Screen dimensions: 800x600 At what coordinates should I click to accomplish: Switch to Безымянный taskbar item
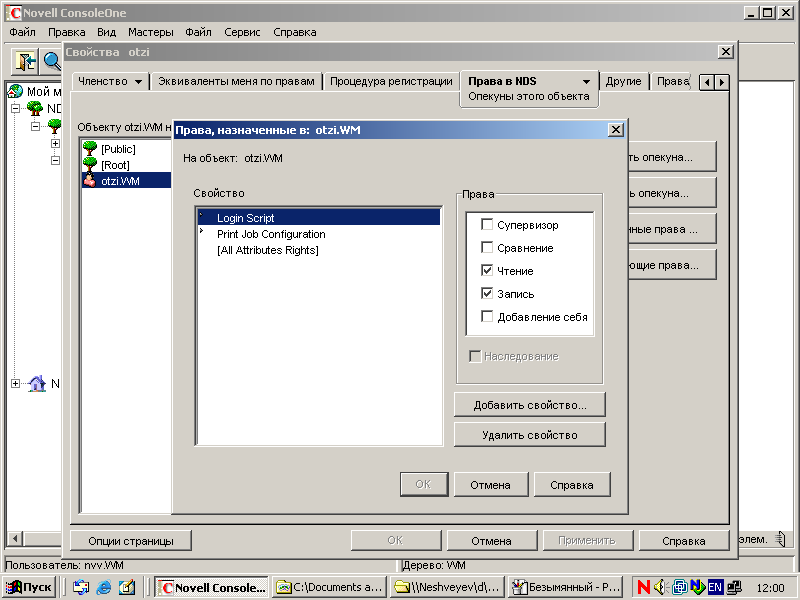[566, 587]
